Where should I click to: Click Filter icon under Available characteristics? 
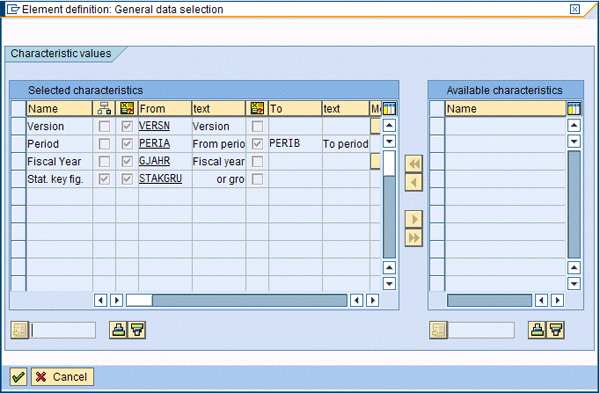tap(555, 330)
